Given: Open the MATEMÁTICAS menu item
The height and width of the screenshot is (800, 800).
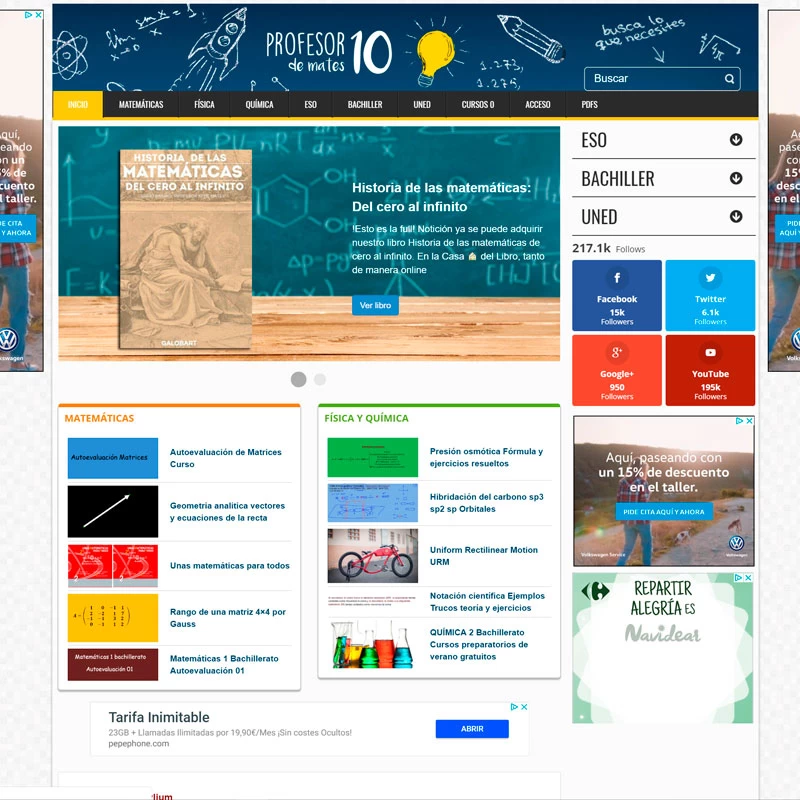Looking at the screenshot, I should point(141,105).
